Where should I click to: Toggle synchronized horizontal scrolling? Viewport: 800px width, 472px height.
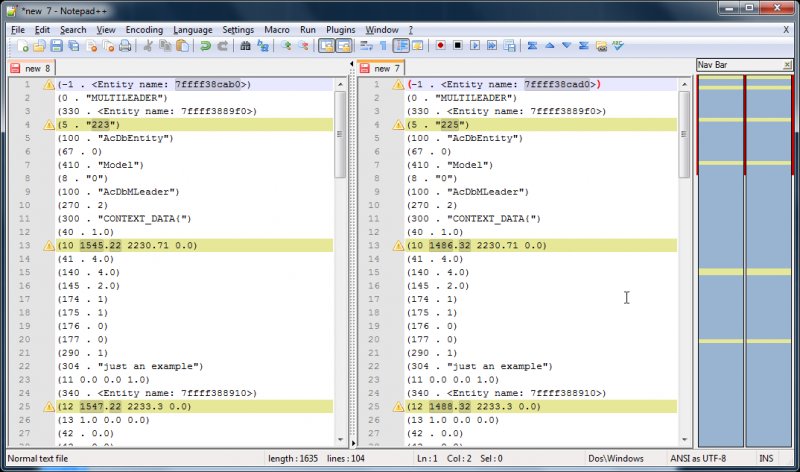point(344,46)
